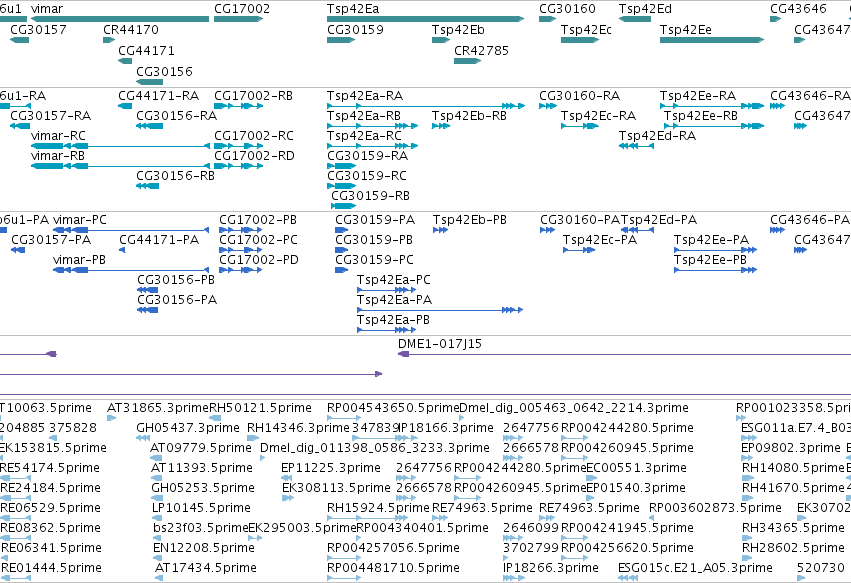
Task: Select the vimar gene bar
Action: pos(120,19)
